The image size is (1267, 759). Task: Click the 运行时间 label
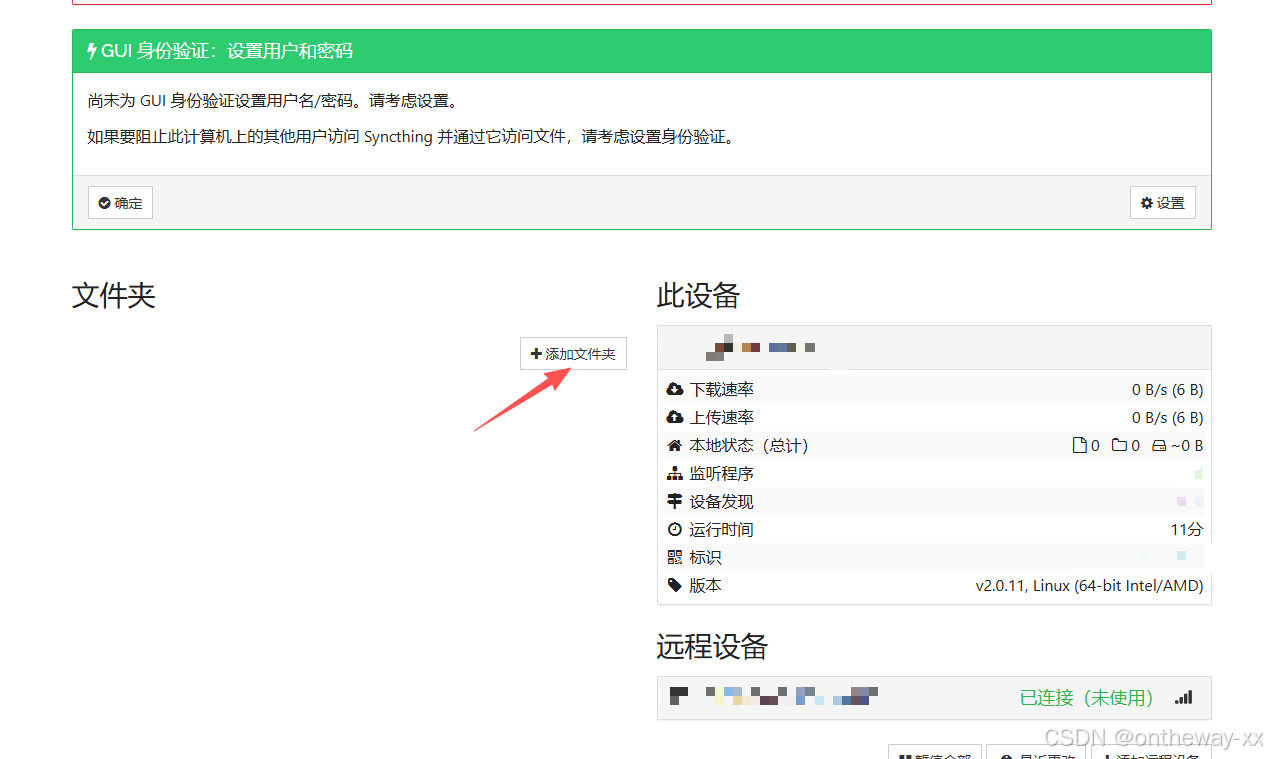721,529
